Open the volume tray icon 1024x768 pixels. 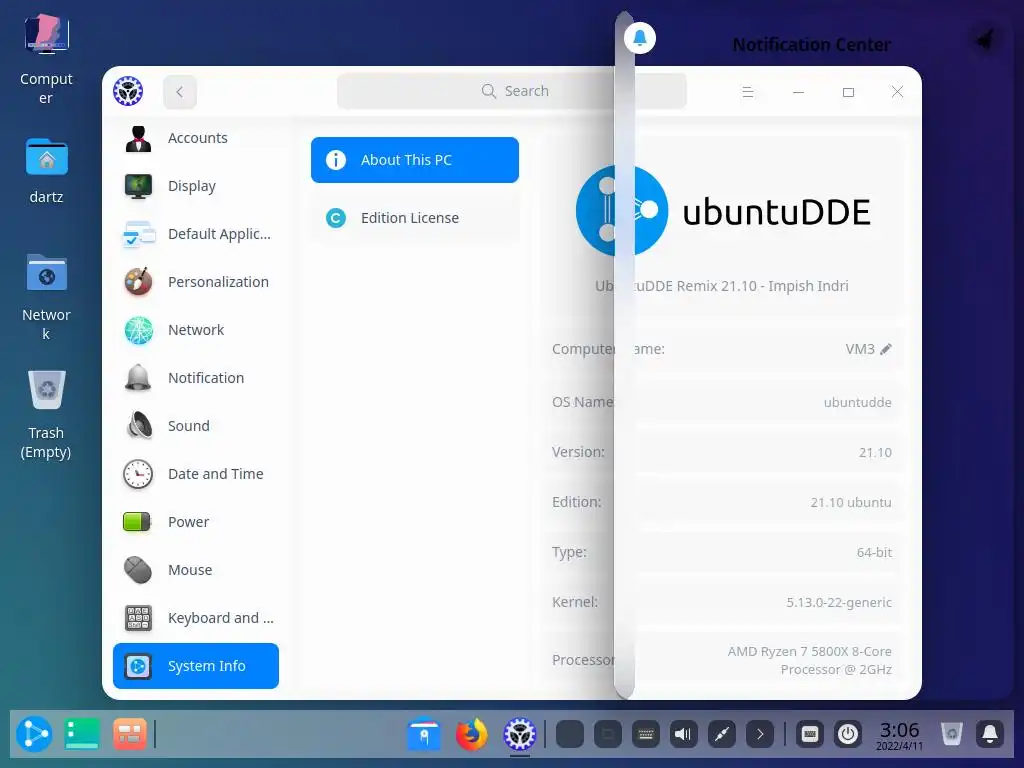click(x=684, y=735)
